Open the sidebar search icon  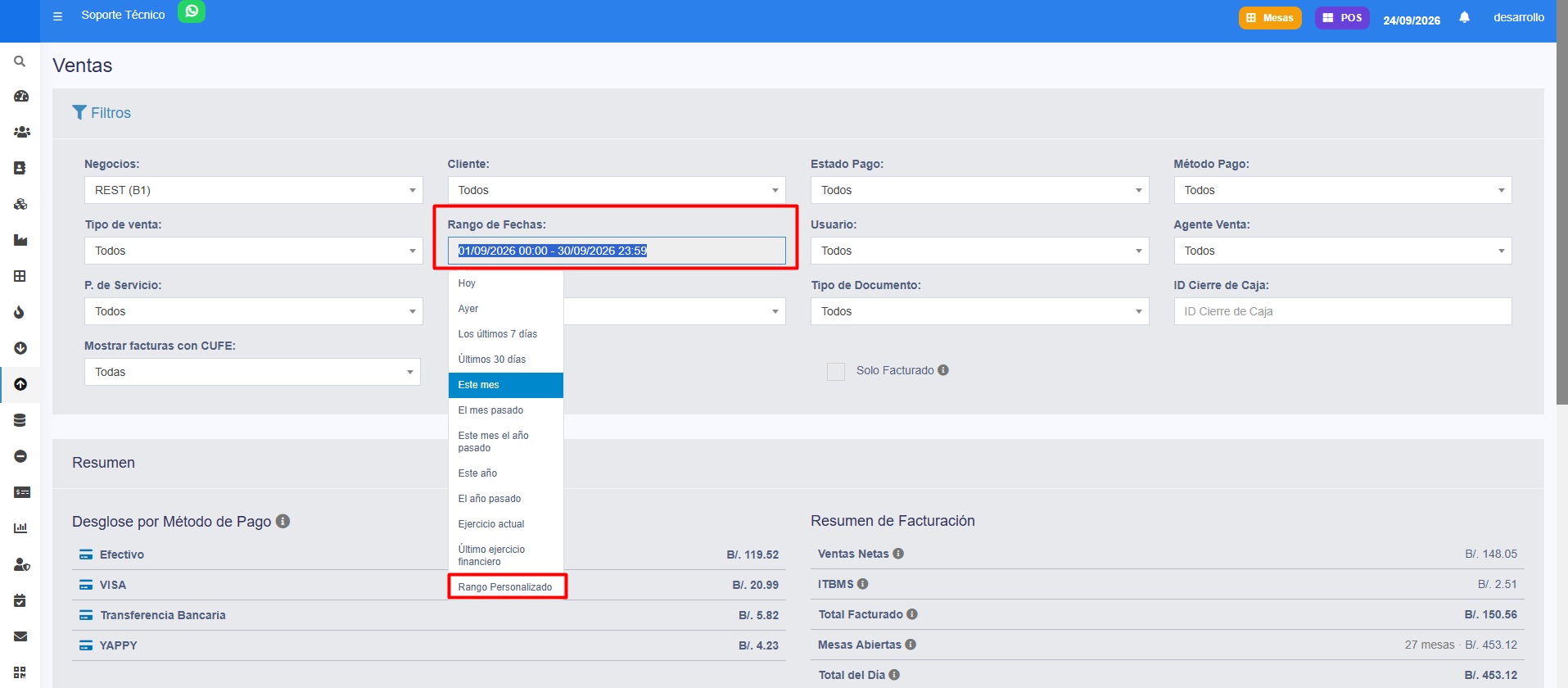tap(20, 61)
